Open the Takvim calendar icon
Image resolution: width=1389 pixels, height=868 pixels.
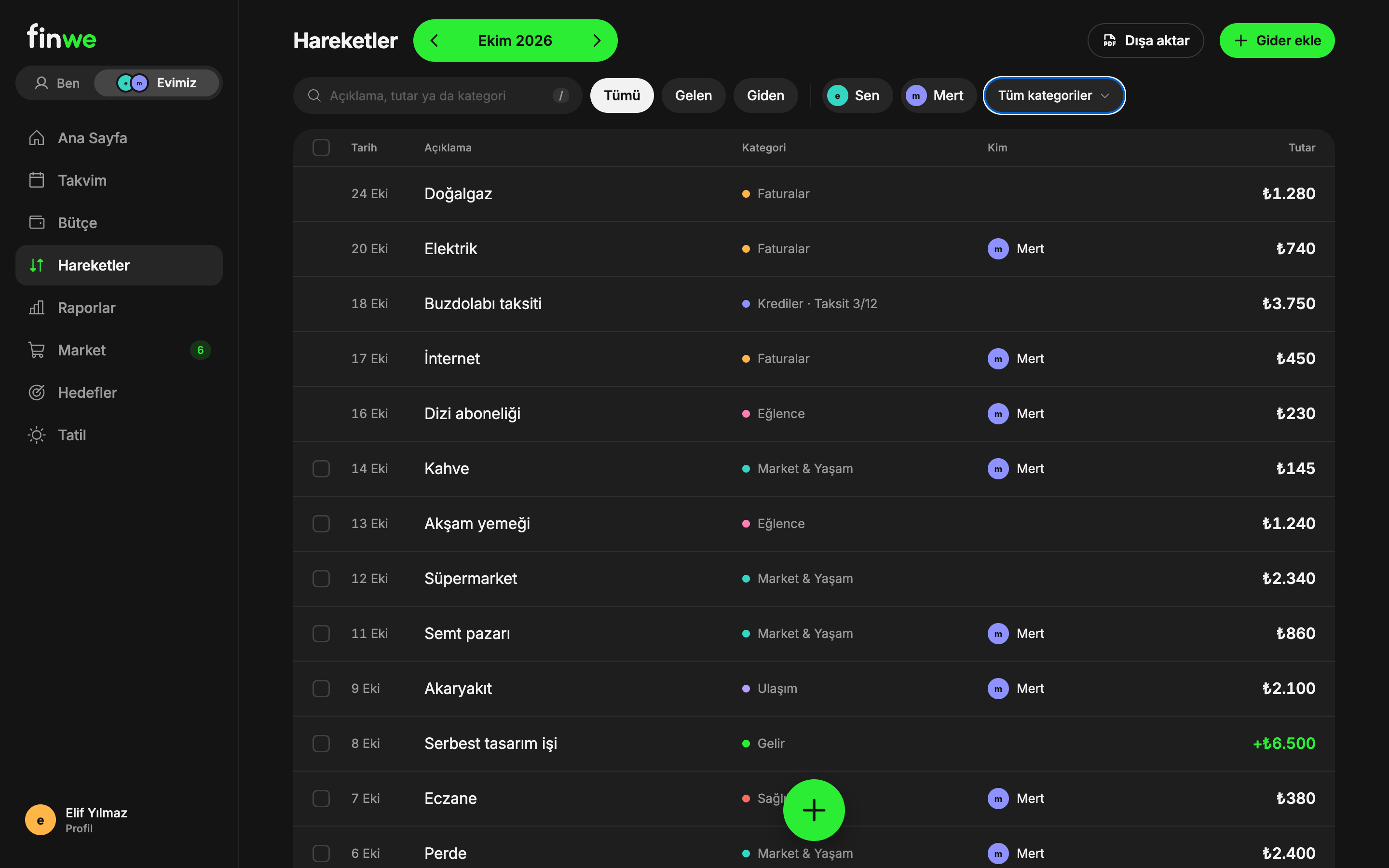click(x=37, y=180)
